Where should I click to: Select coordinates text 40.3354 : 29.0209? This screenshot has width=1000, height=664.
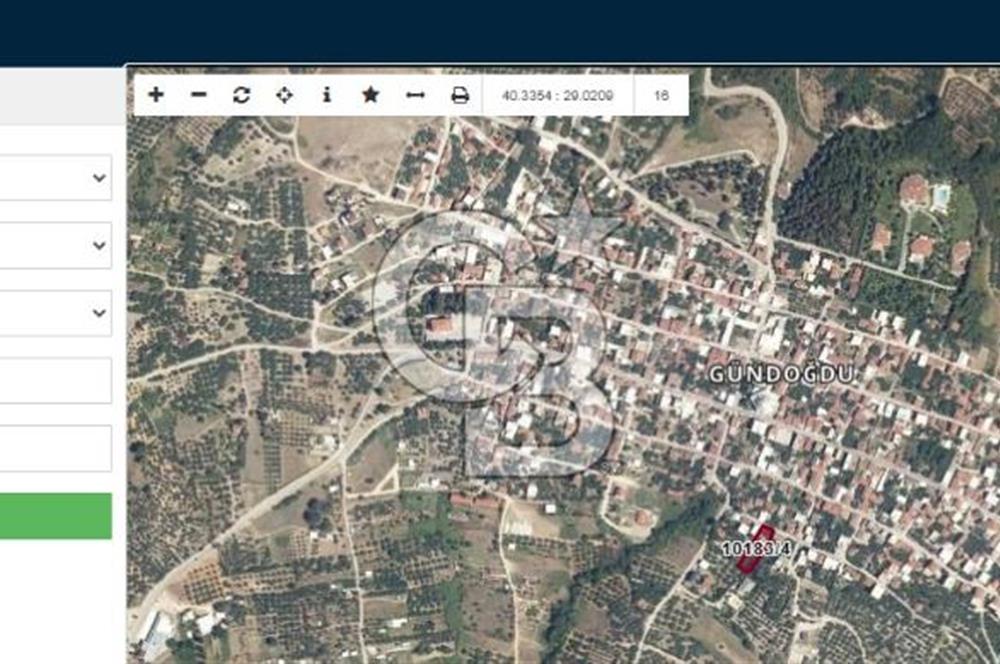[557, 96]
